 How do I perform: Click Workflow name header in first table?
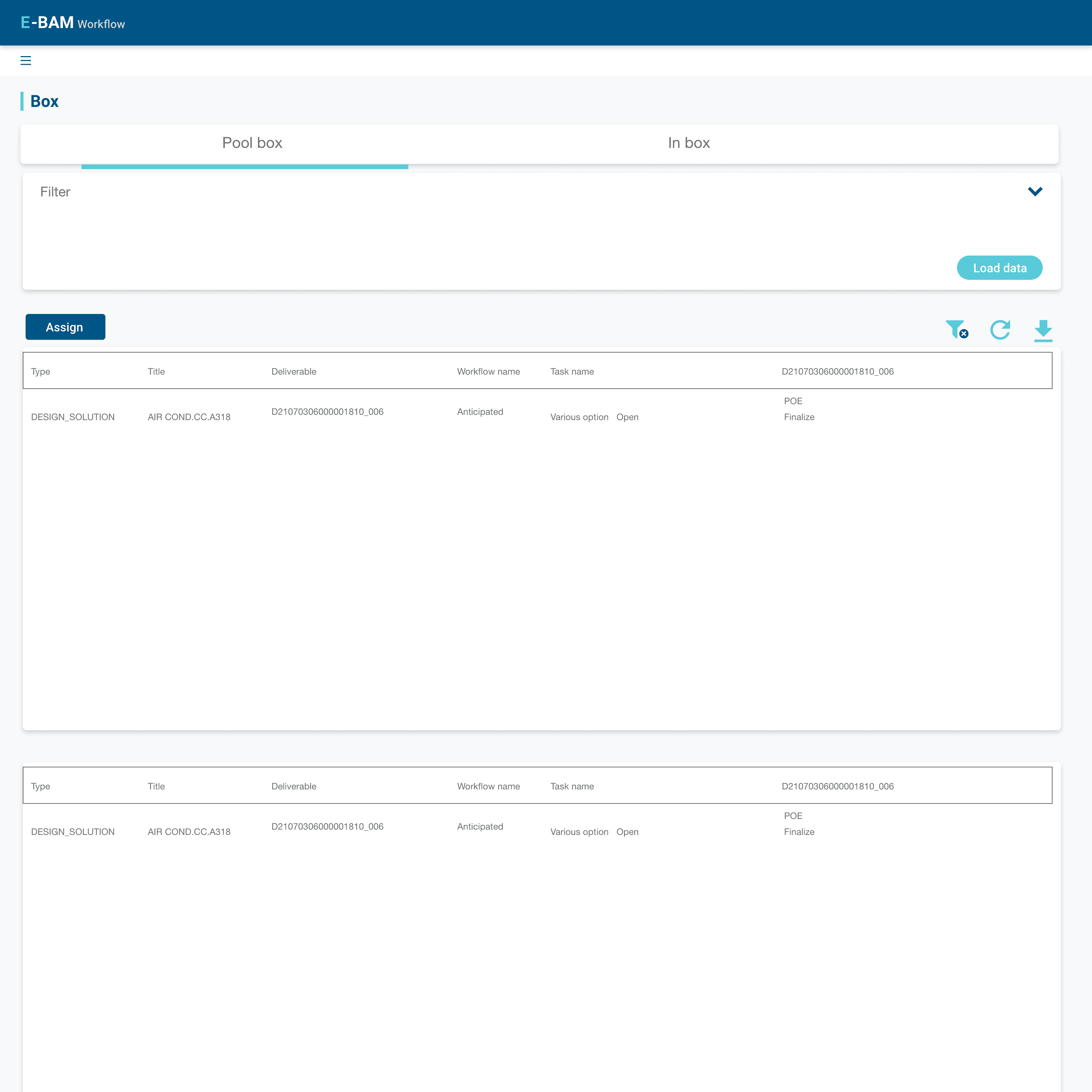pyautogui.click(x=488, y=371)
